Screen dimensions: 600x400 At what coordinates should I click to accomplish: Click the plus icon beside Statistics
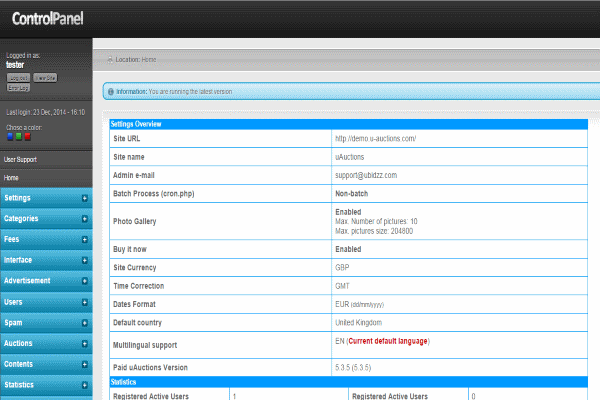84,385
